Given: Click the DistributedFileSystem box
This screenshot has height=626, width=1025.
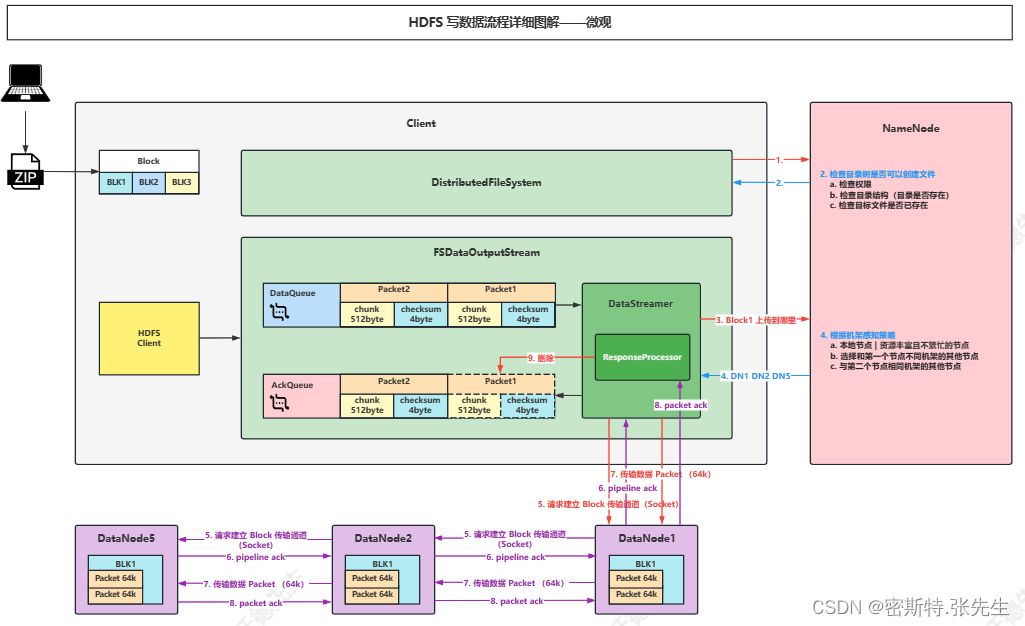Looking at the screenshot, I should (x=486, y=183).
